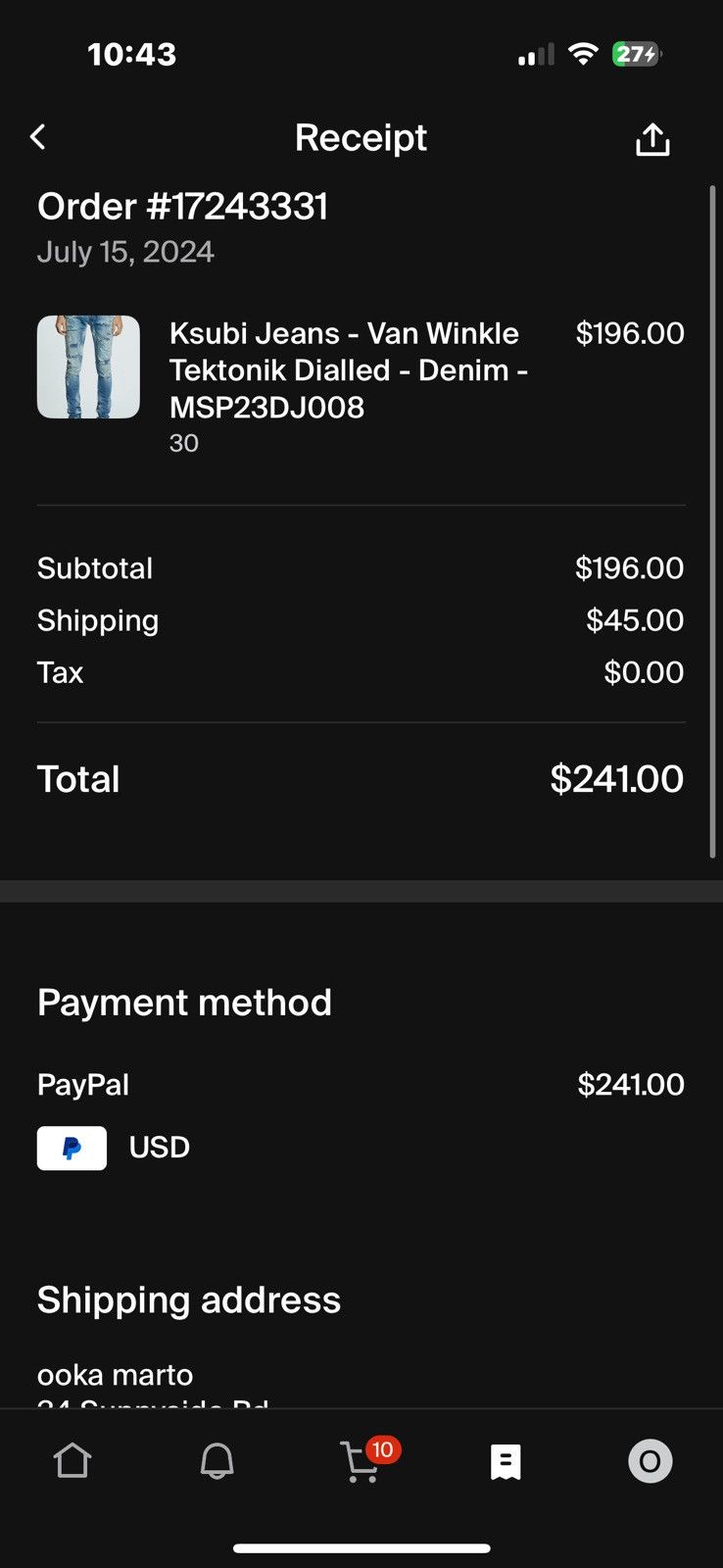Tap the back chevron arrow

(38, 137)
